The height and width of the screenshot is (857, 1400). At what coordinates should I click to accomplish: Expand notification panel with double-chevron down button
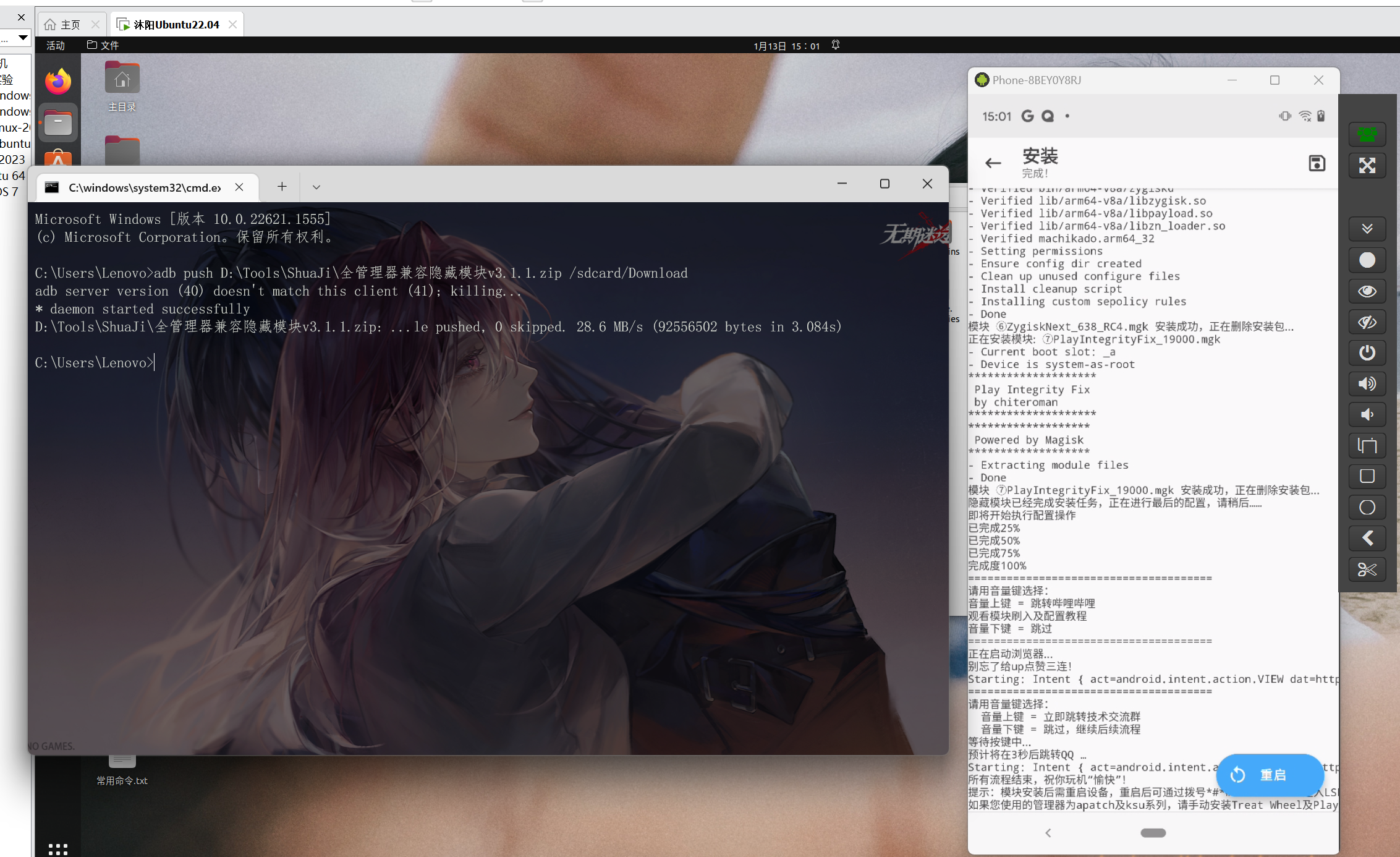[1367, 229]
